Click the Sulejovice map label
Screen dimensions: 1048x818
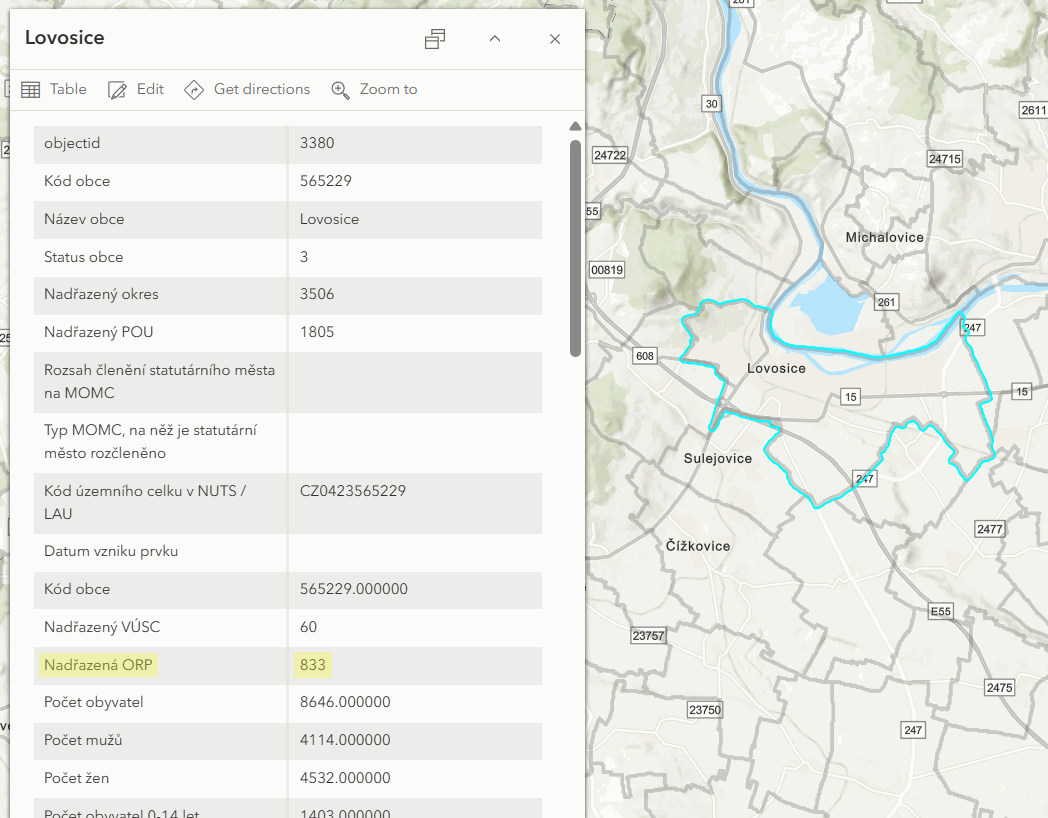coord(718,458)
